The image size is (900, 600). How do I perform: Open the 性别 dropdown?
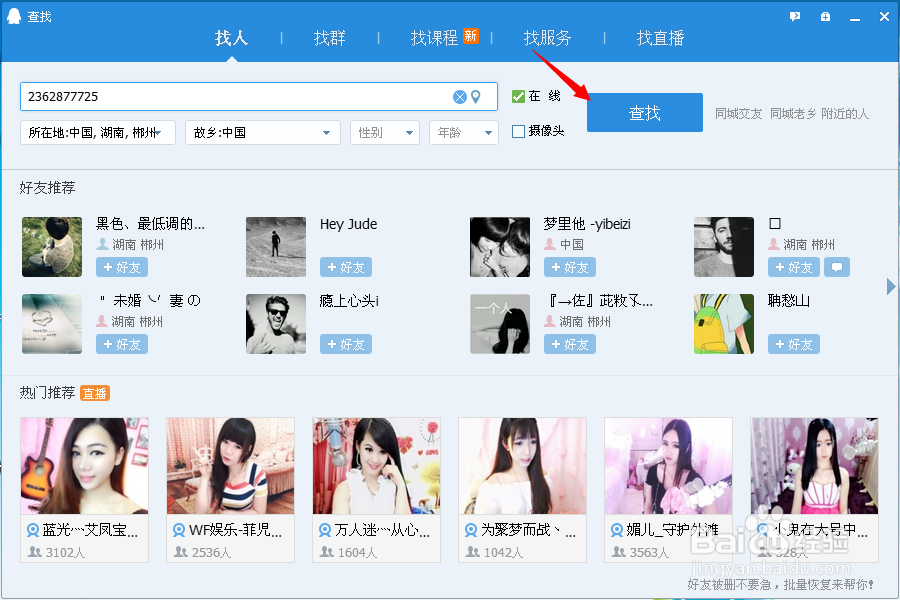pyautogui.click(x=385, y=132)
